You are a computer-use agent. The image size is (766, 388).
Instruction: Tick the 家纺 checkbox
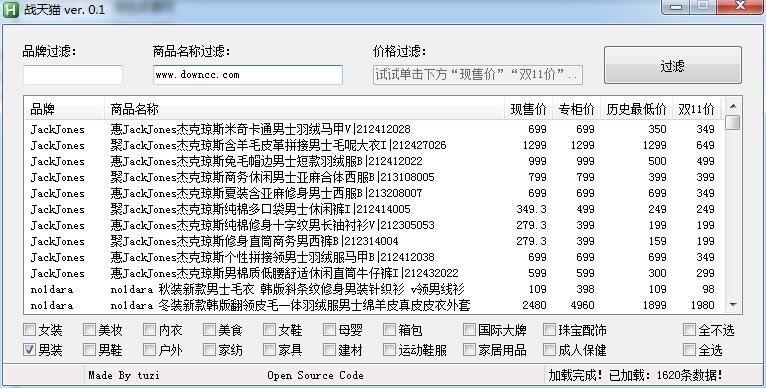[209, 349]
